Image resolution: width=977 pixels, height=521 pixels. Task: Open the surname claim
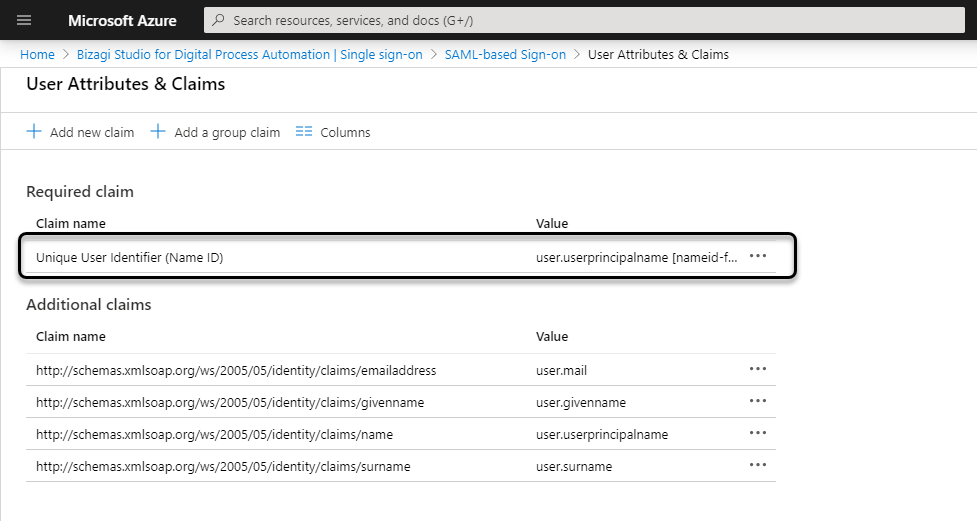pyautogui.click(x=223, y=466)
